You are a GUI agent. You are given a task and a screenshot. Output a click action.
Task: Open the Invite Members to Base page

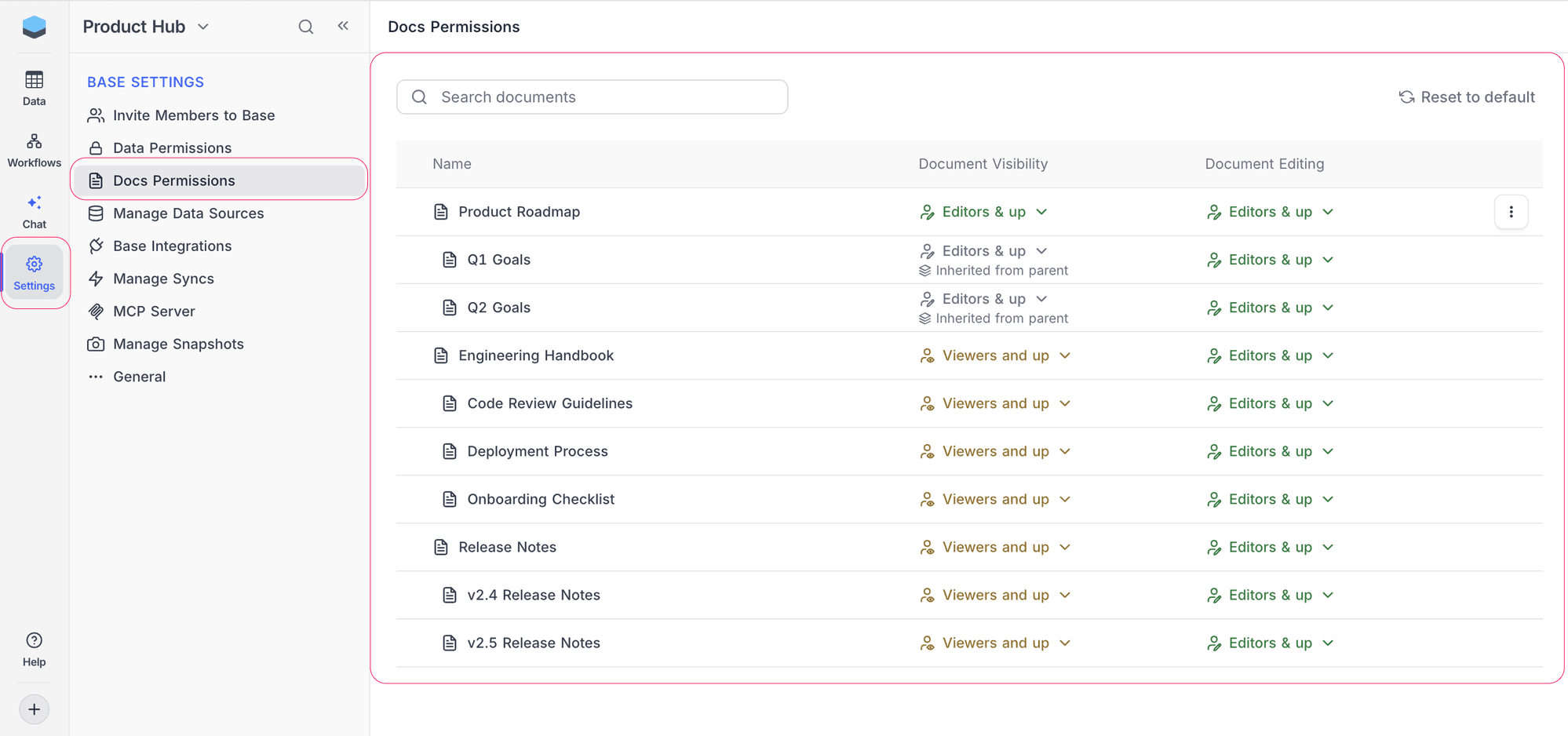(x=194, y=115)
